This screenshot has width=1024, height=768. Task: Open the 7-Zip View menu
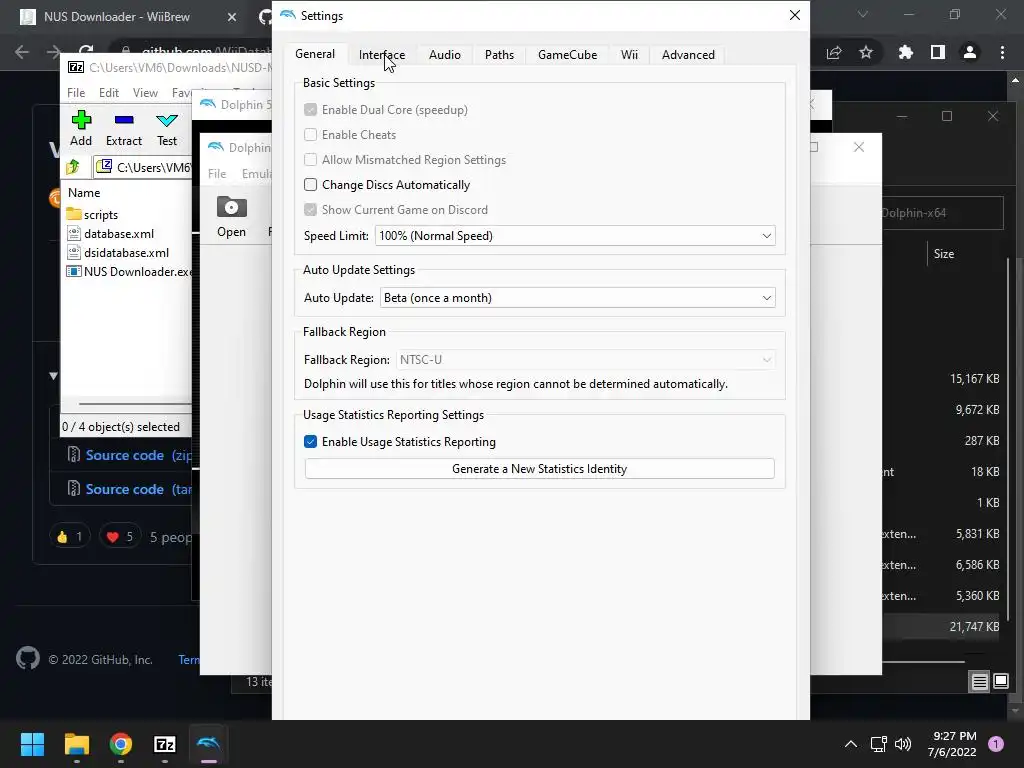click(145, 93)
